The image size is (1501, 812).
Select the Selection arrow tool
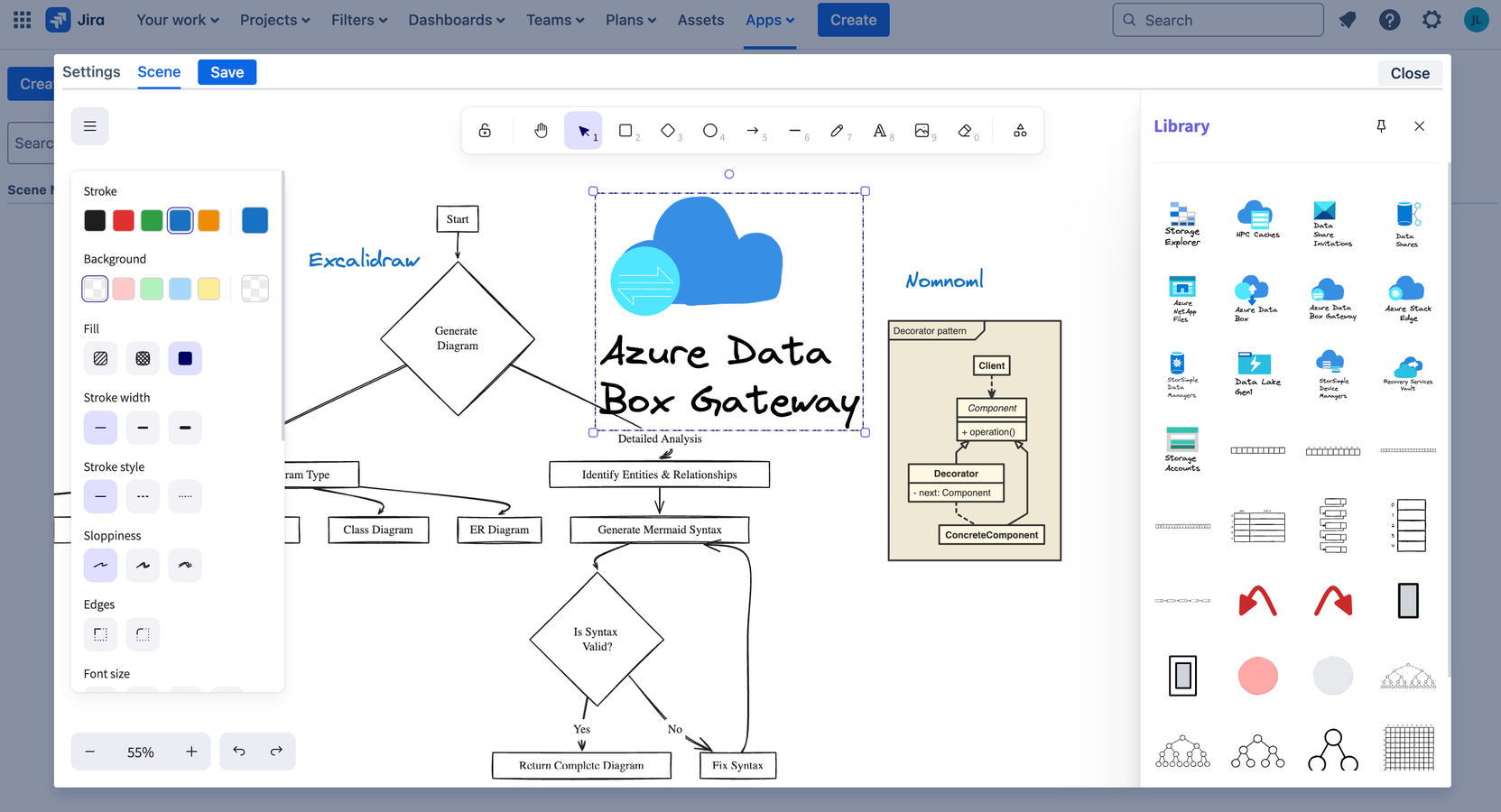click(584, 131)
